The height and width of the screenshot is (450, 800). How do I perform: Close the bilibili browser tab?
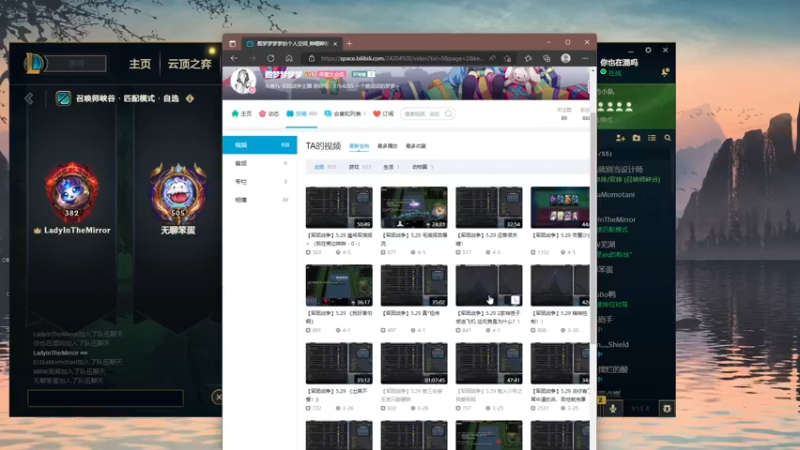coord(335,44)
